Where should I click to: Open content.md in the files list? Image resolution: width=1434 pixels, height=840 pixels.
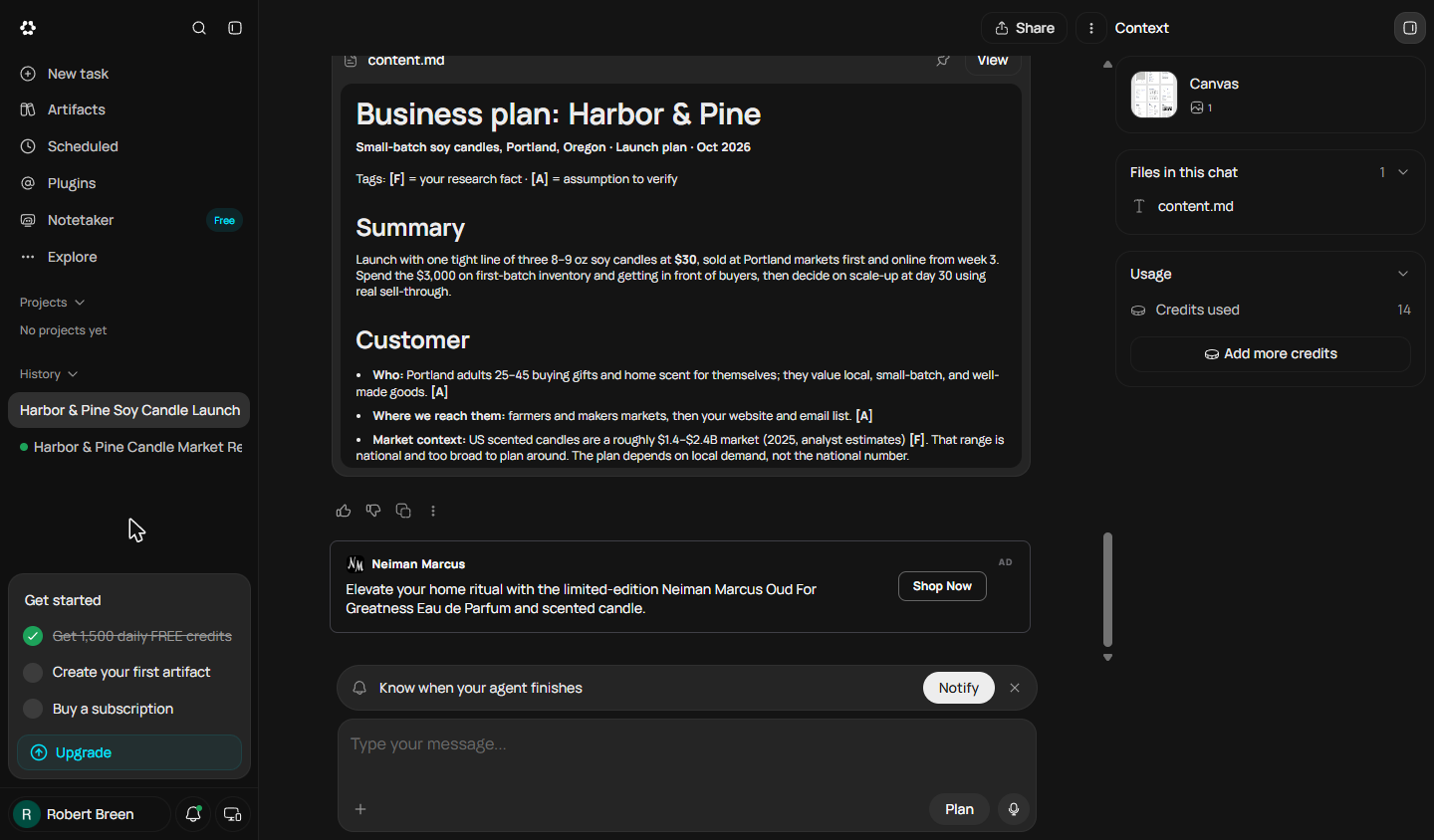tap(1195, 206)
